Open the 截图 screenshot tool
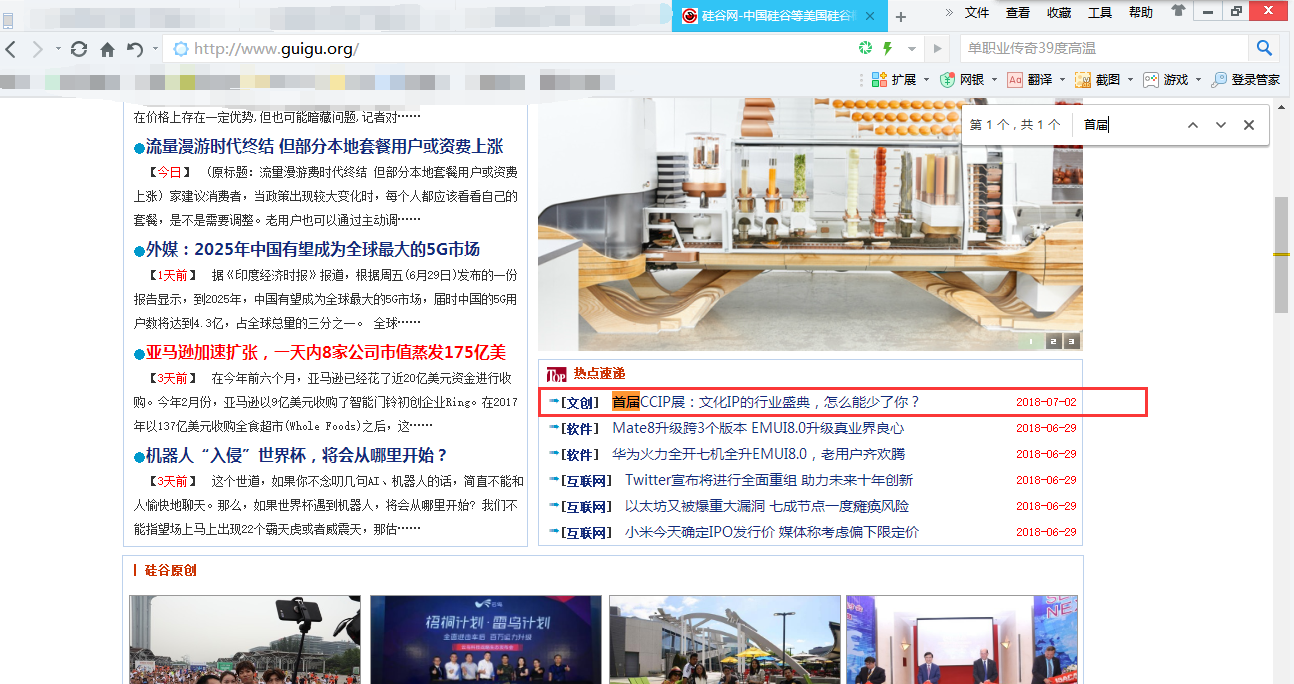 click(1098, 79)
